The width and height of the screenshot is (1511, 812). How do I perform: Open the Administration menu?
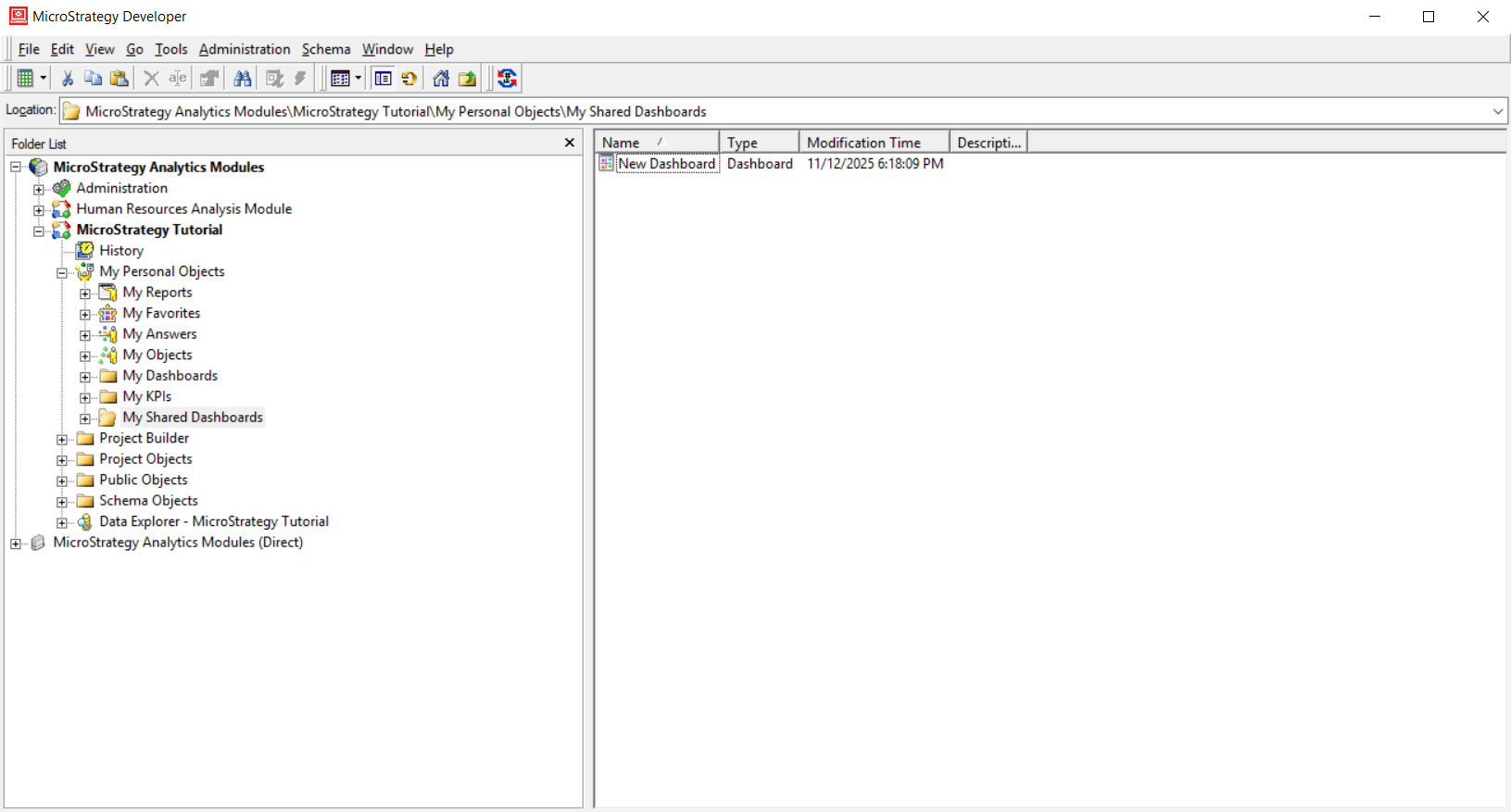point(245,49)
